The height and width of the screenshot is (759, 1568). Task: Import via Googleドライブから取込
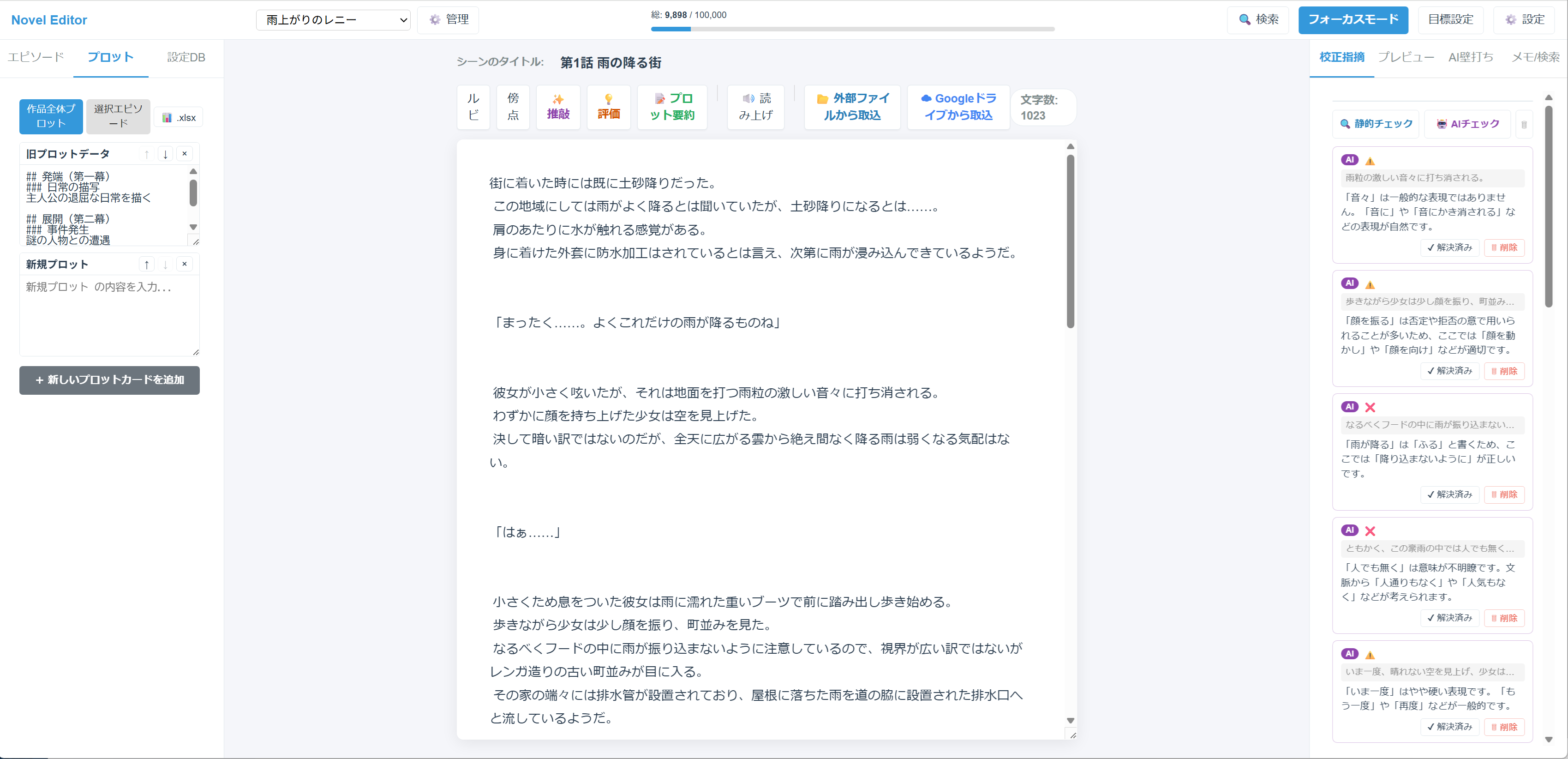coord(958,107)
